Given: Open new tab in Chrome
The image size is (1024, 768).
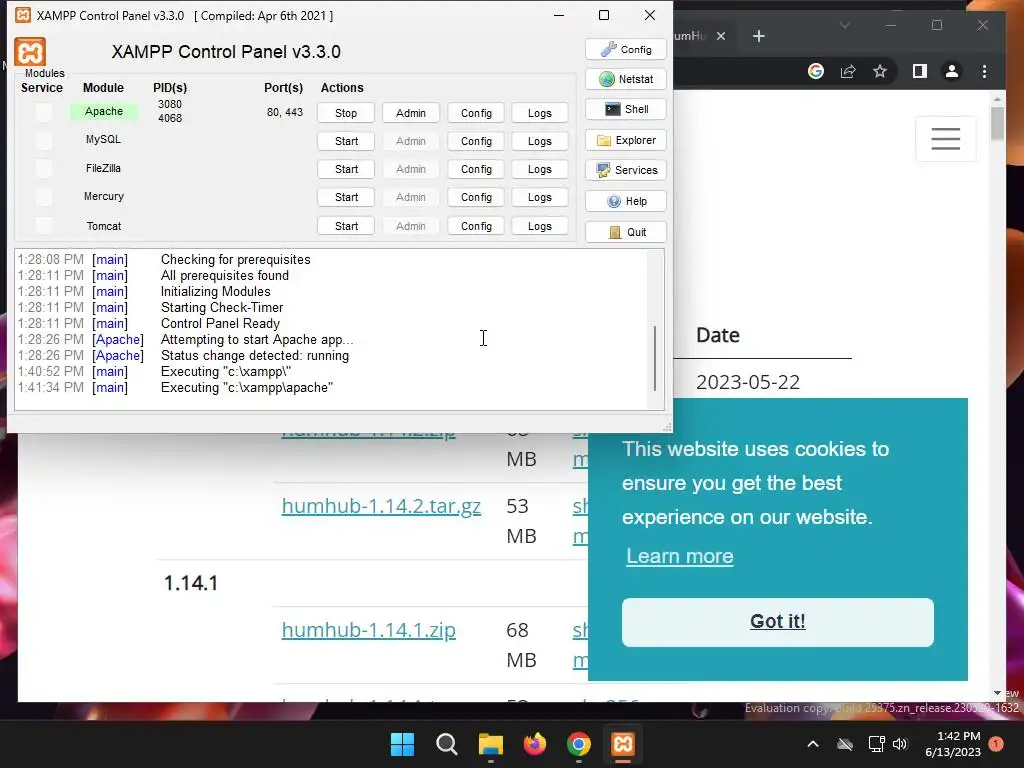Looking at the screenshot, I should (758, 36).
